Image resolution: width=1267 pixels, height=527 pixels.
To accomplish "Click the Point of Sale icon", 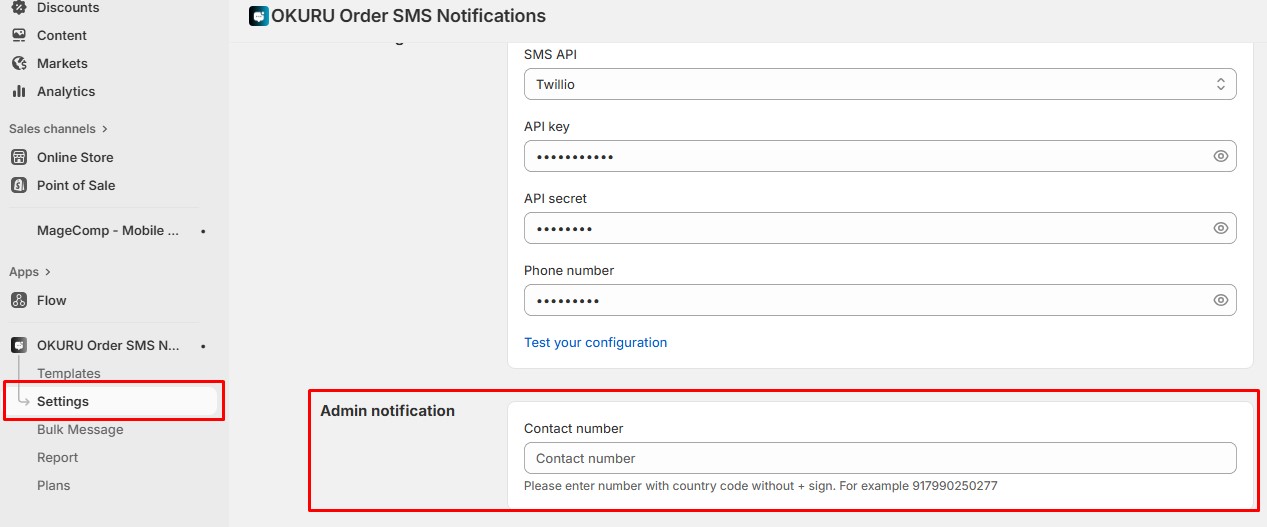I will coord(19,185).
